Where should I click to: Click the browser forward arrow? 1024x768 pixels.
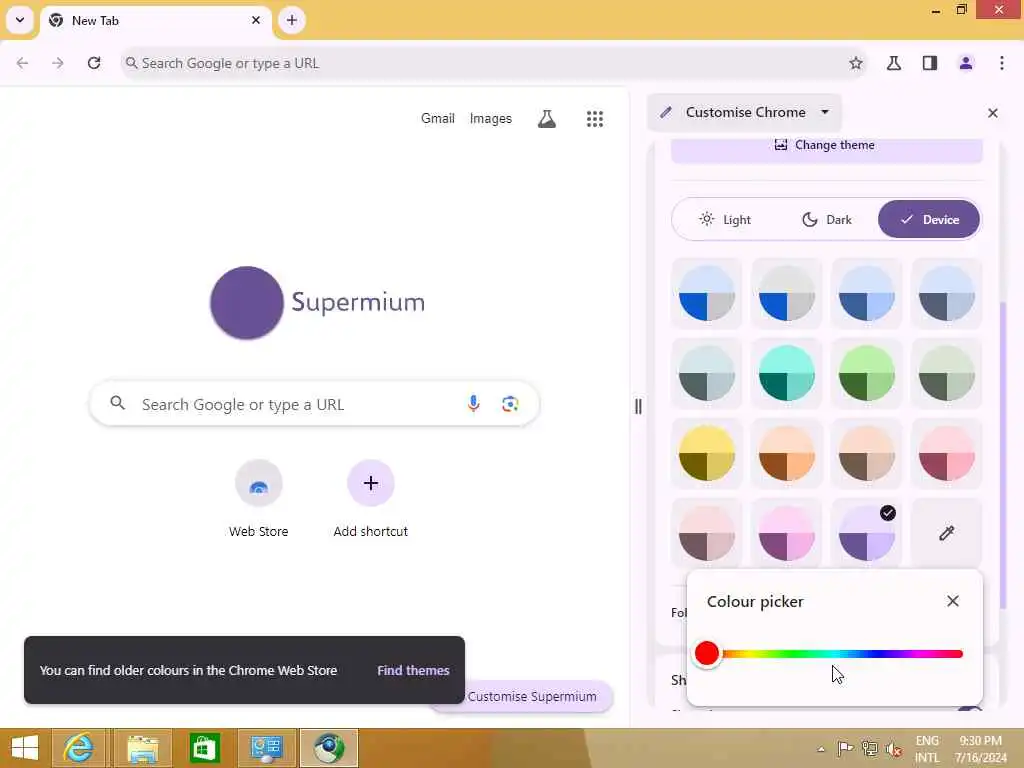58,63
